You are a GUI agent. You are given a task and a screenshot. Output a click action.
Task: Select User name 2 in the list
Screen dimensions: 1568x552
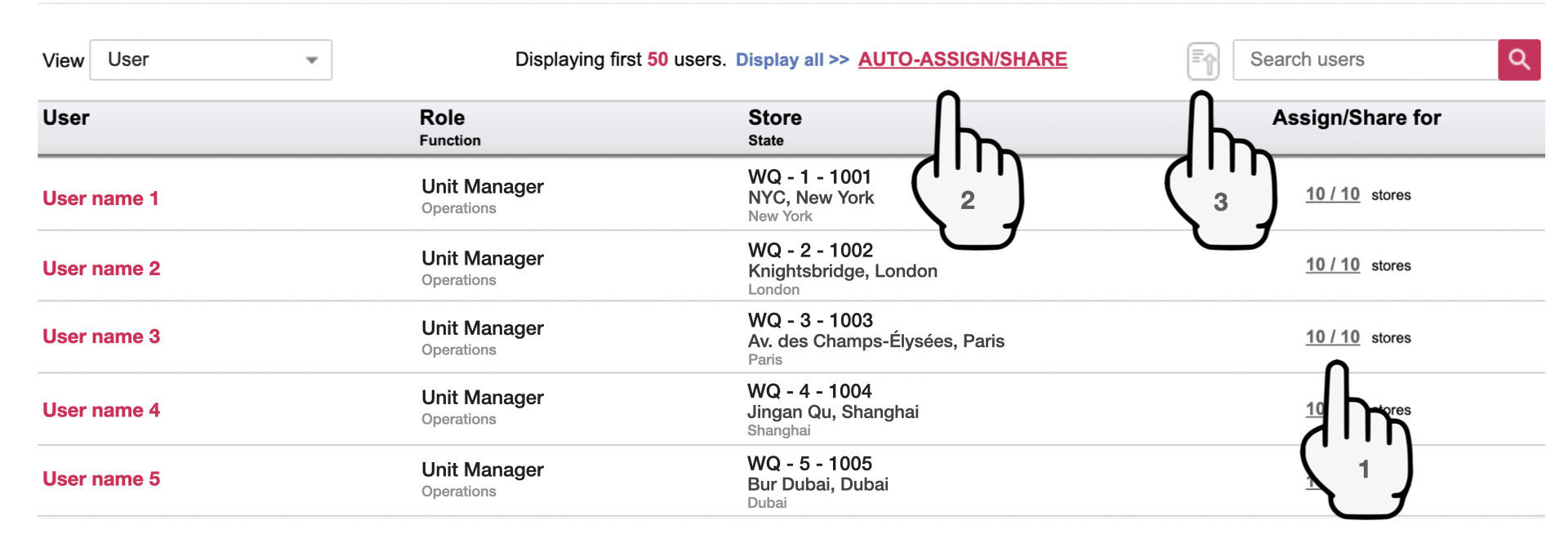[x=101, y=269]
